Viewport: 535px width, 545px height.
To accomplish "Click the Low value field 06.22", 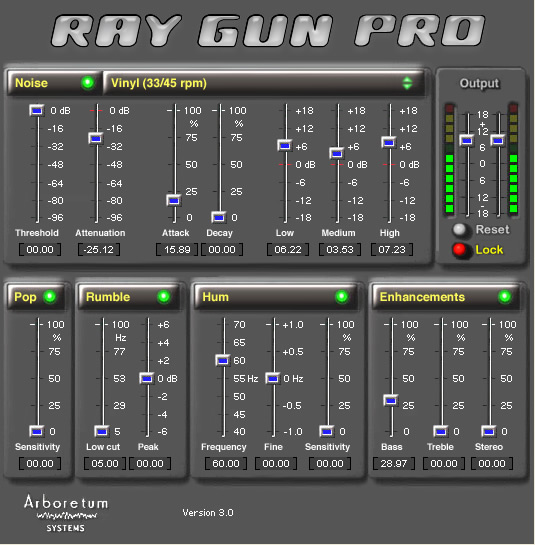I will point(288,250).
